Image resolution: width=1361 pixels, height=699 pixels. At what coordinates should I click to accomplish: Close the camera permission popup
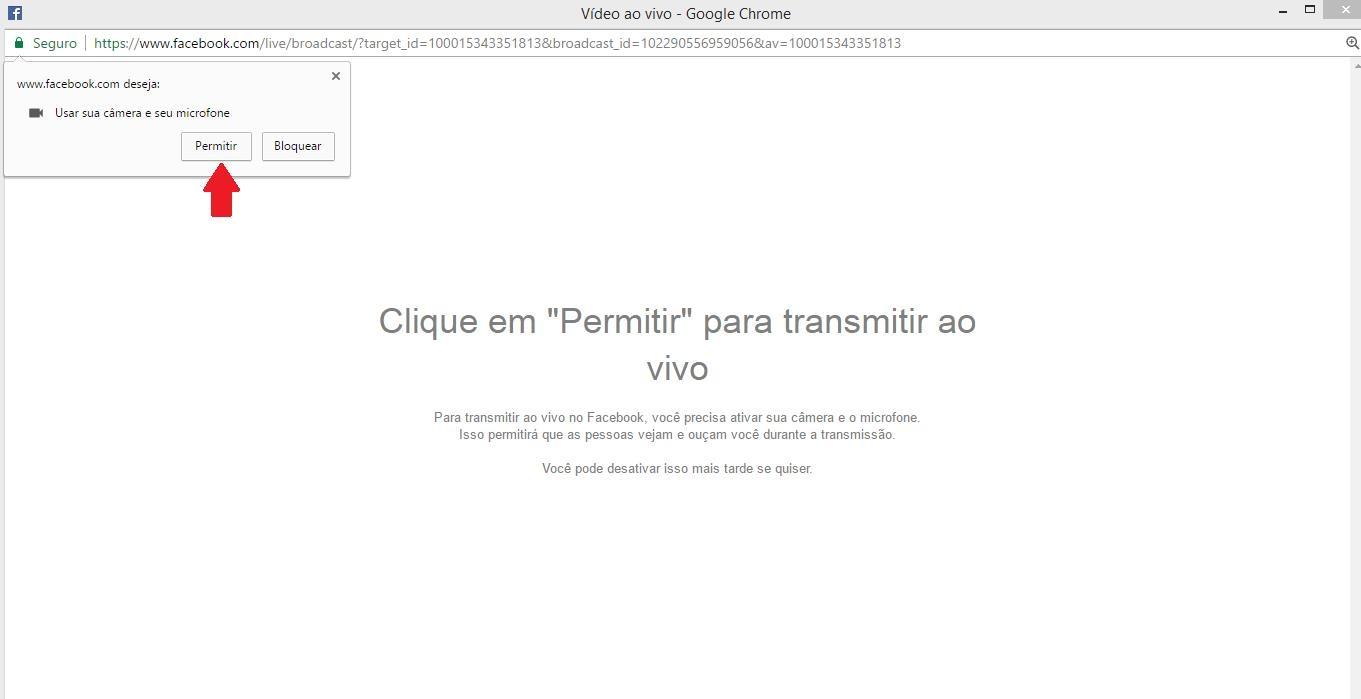pyautogui.click(x=336, y=76)
